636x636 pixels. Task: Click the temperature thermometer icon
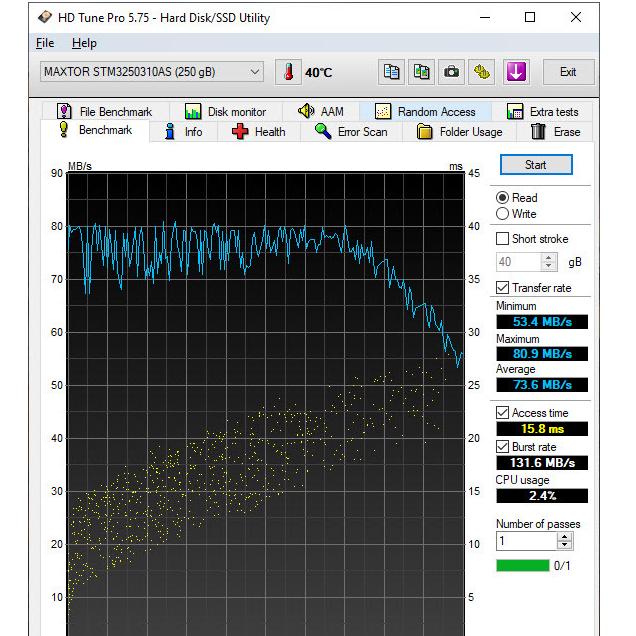coord(288,72)
